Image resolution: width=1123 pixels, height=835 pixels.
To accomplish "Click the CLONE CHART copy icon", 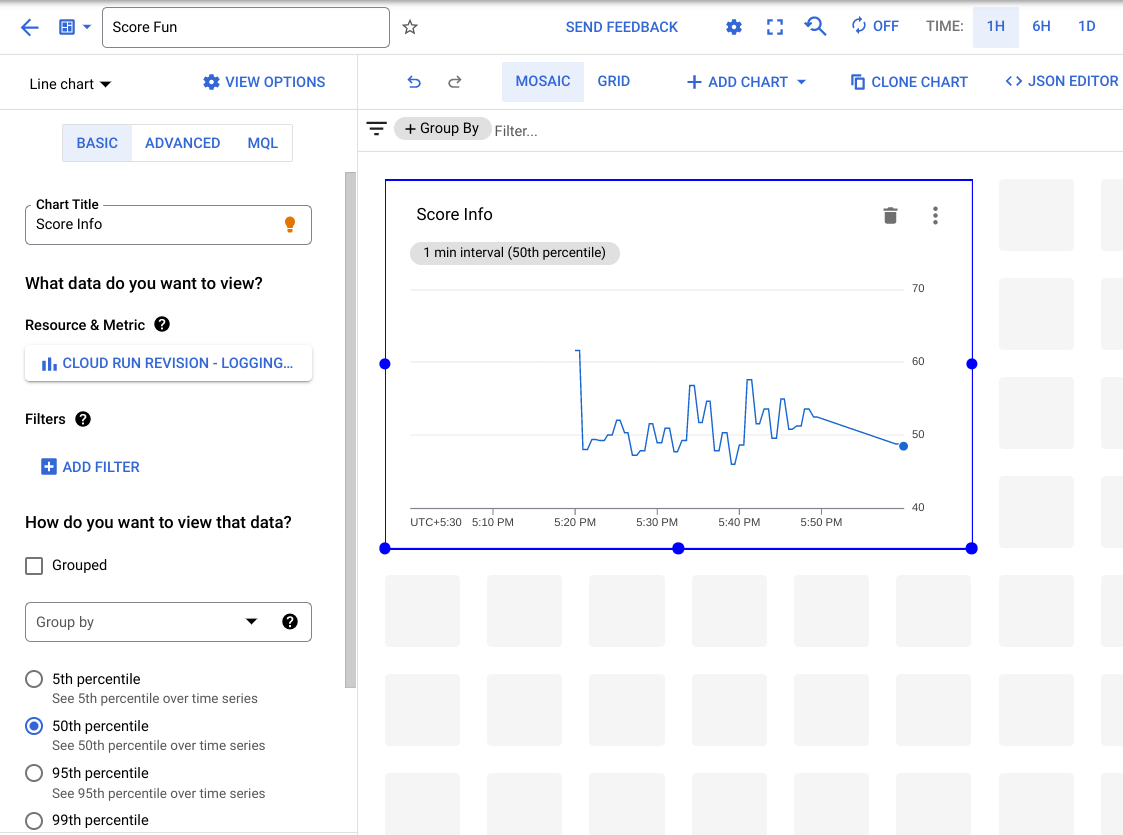I will (857, 82).
